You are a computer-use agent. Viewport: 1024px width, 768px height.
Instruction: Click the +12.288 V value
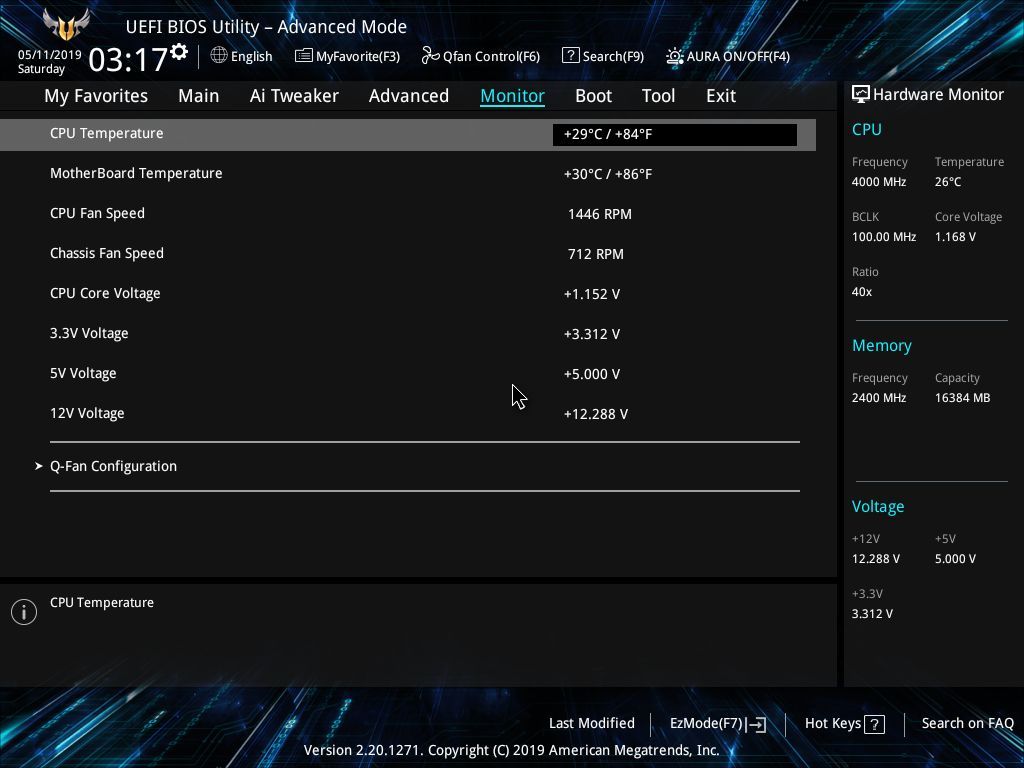(x=596, y=414)
